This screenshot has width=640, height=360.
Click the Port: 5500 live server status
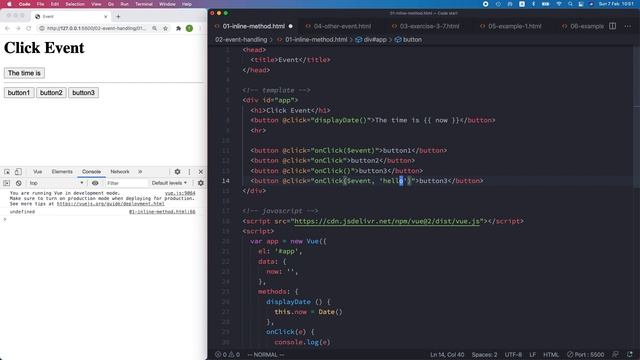click(585, 355)
